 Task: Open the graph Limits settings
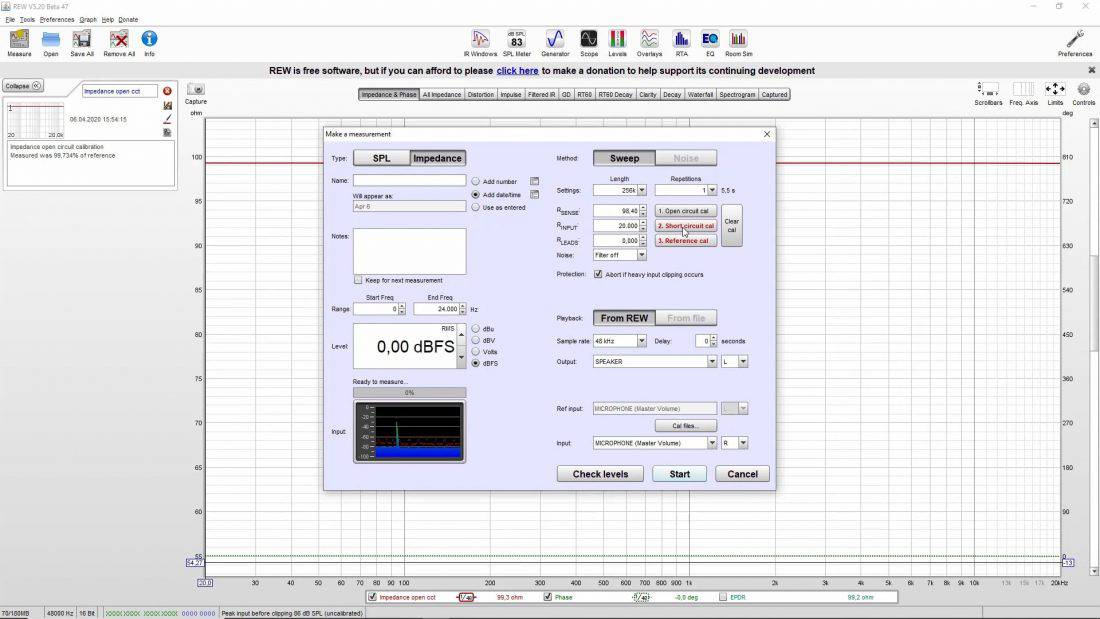click(1056, 90)
